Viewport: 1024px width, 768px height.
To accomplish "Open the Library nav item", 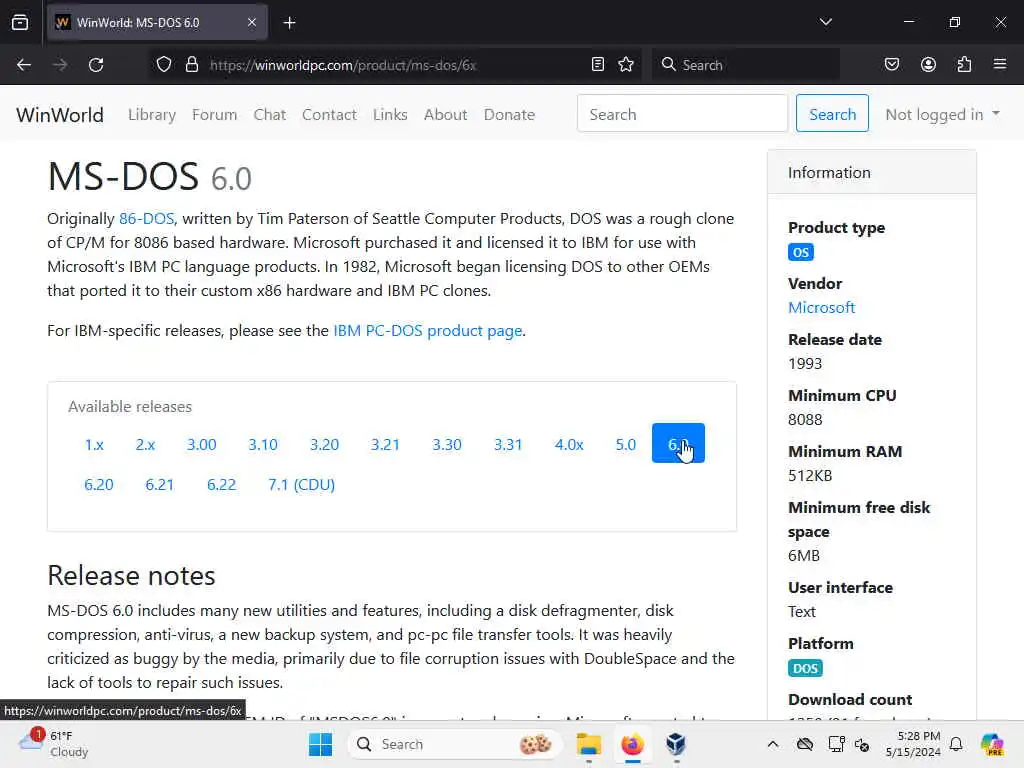I will (152, 114).
